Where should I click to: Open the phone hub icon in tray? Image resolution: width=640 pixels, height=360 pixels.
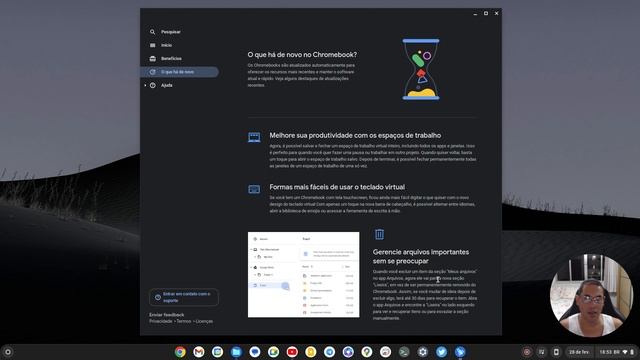[x=556, y=352]
